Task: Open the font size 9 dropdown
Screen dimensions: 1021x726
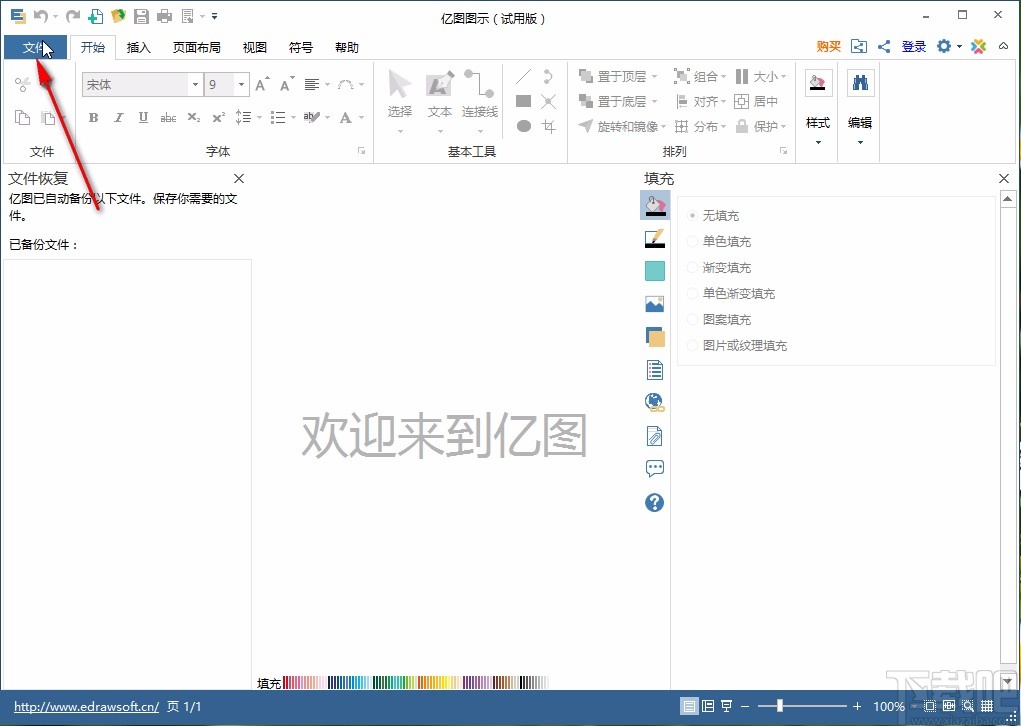Action: point(241,85)
